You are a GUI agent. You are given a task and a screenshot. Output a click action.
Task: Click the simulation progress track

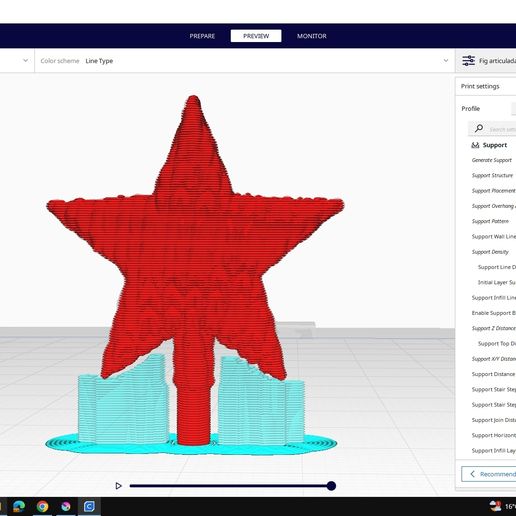coord(229,486)
